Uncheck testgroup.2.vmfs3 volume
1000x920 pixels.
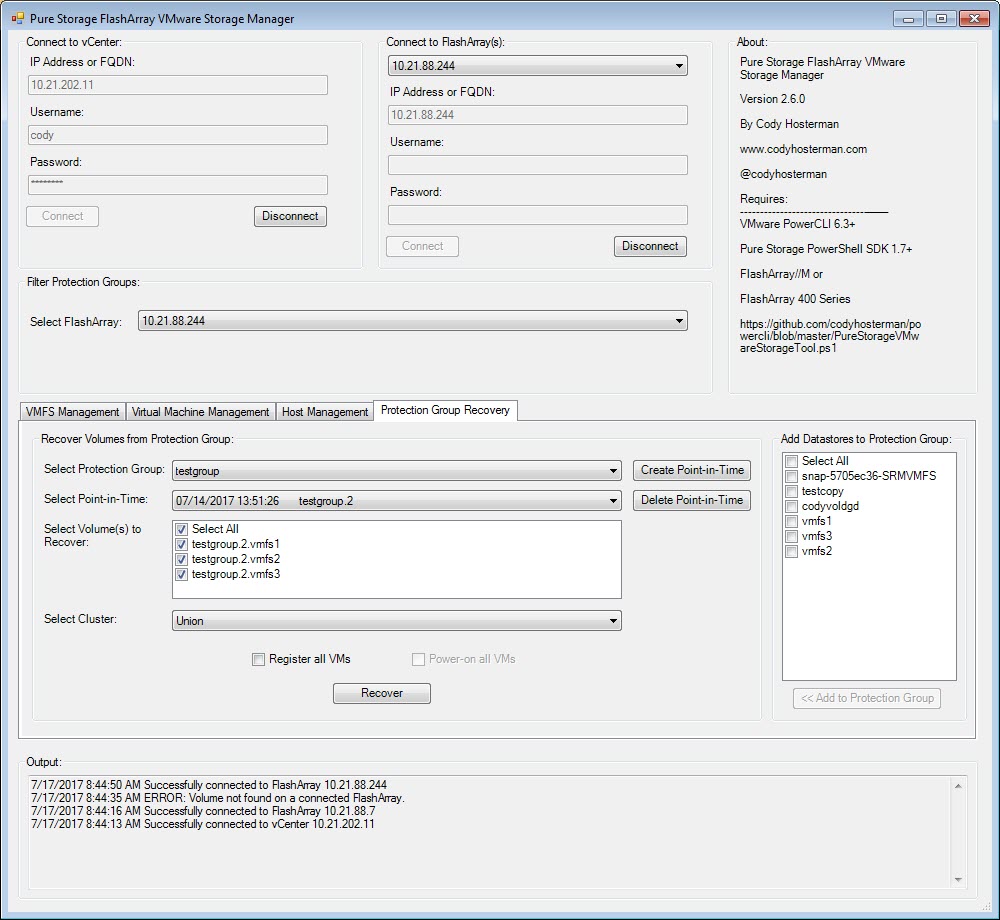[x=182, y=574]
